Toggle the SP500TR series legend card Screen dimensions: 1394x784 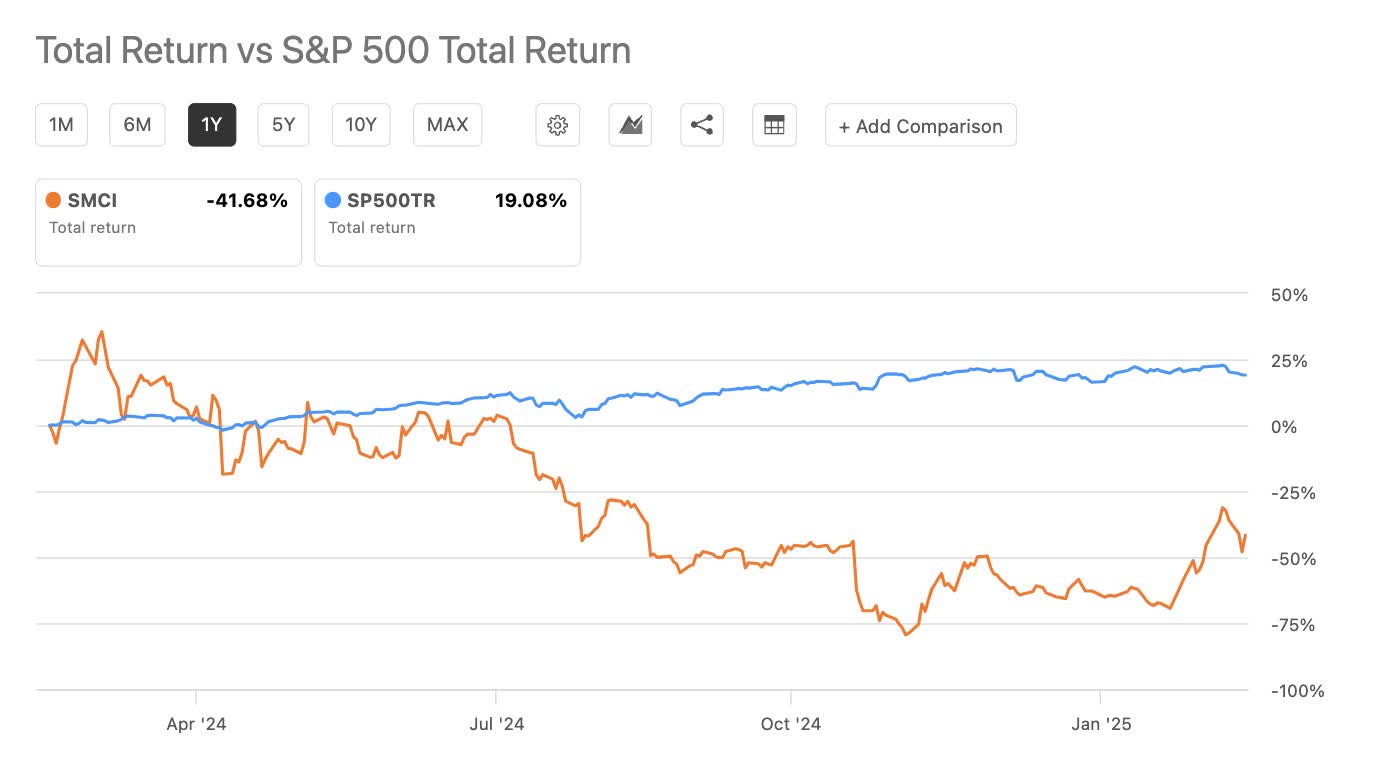point(447,221)
